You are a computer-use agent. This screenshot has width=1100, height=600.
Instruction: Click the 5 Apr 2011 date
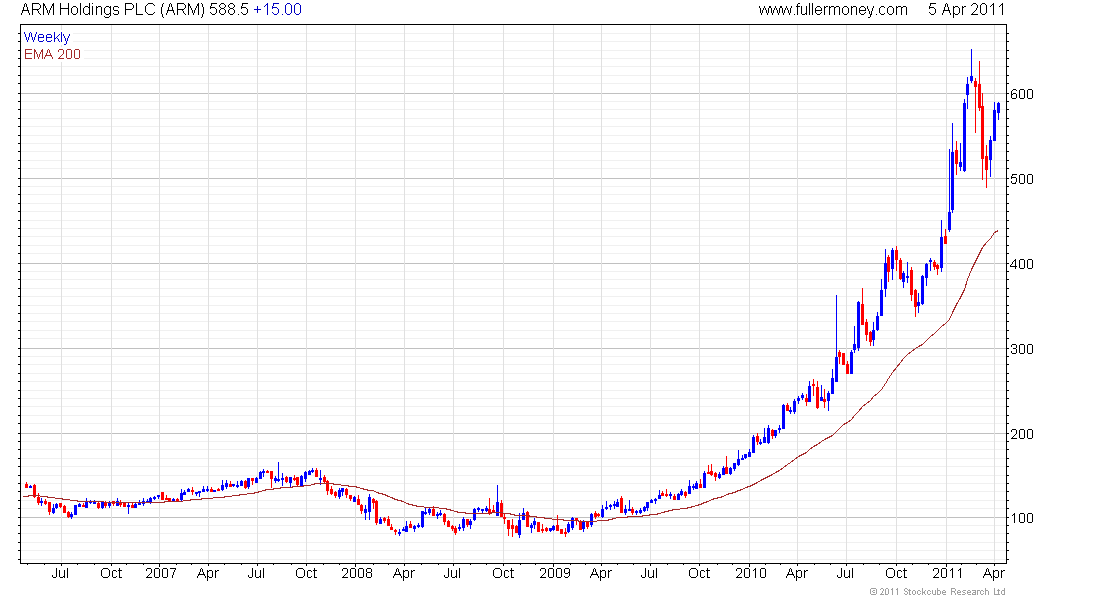tap(966, 10)
